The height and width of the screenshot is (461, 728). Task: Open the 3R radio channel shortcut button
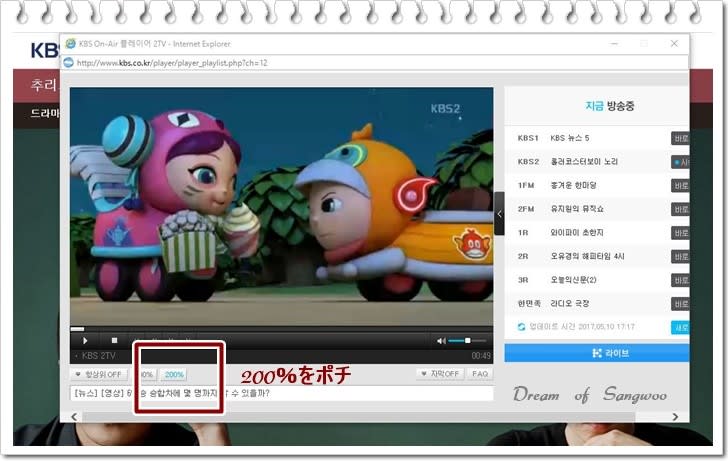pos(681,280)
